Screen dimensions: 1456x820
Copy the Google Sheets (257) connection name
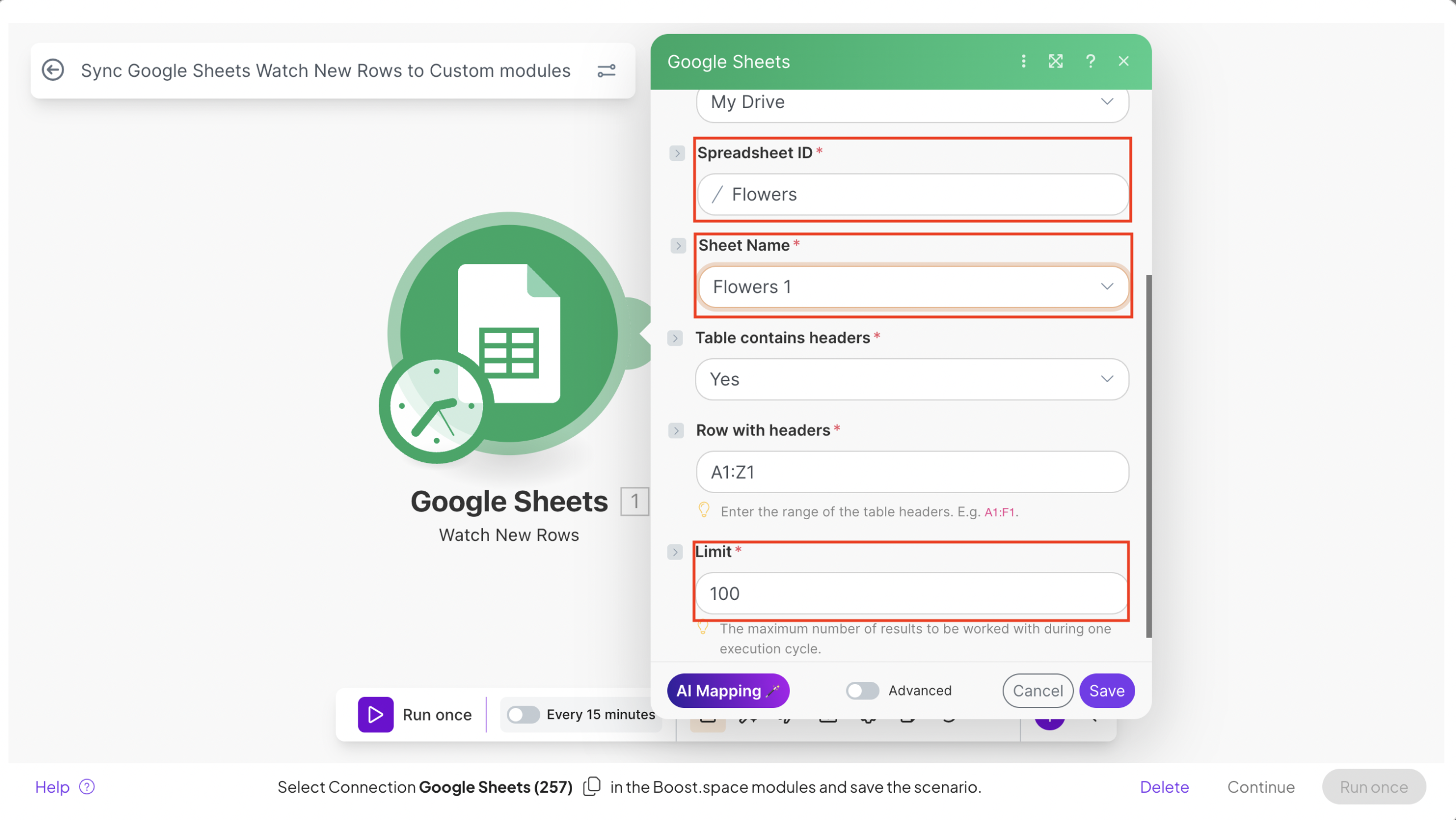click(x=592, y=786)
